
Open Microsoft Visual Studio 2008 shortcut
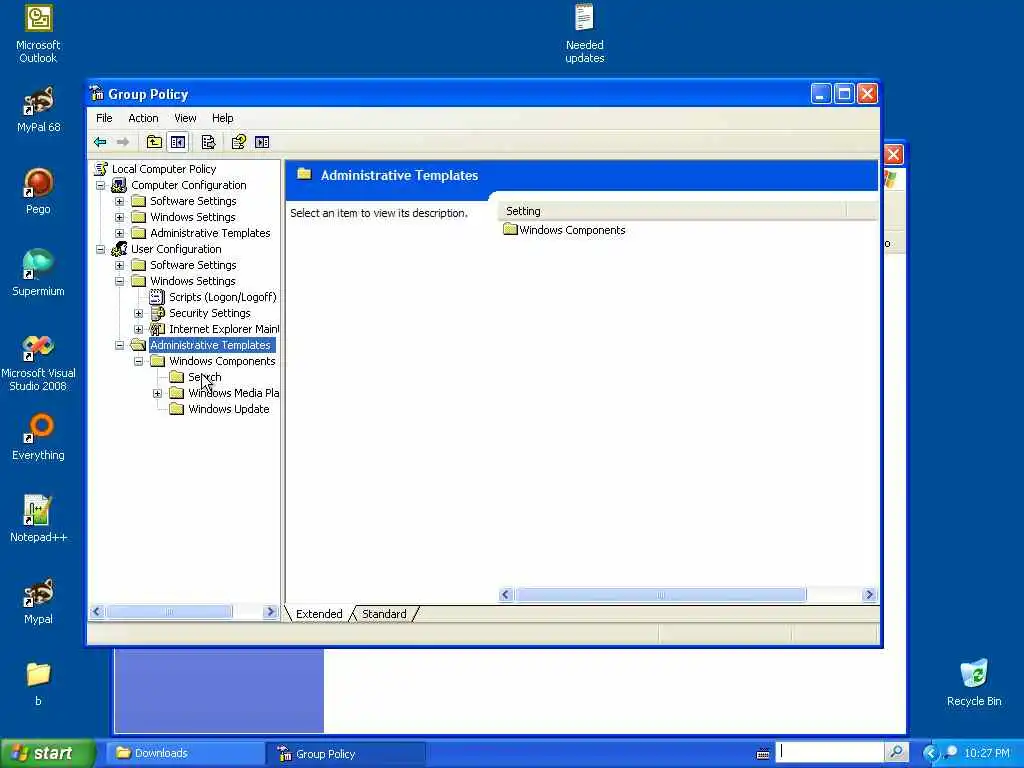pos(38,363)
